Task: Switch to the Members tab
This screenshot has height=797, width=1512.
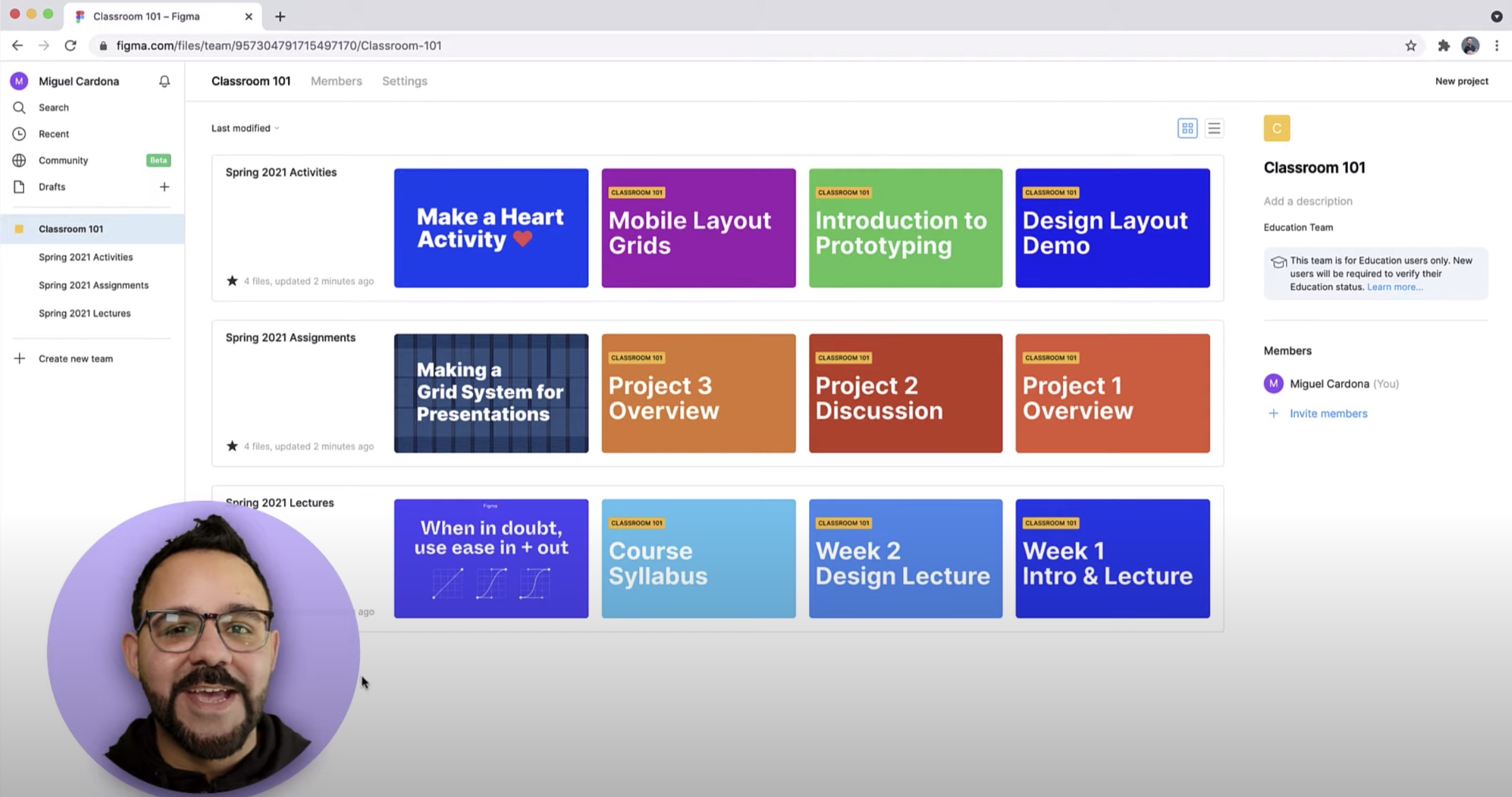Action: pos(336,81)
